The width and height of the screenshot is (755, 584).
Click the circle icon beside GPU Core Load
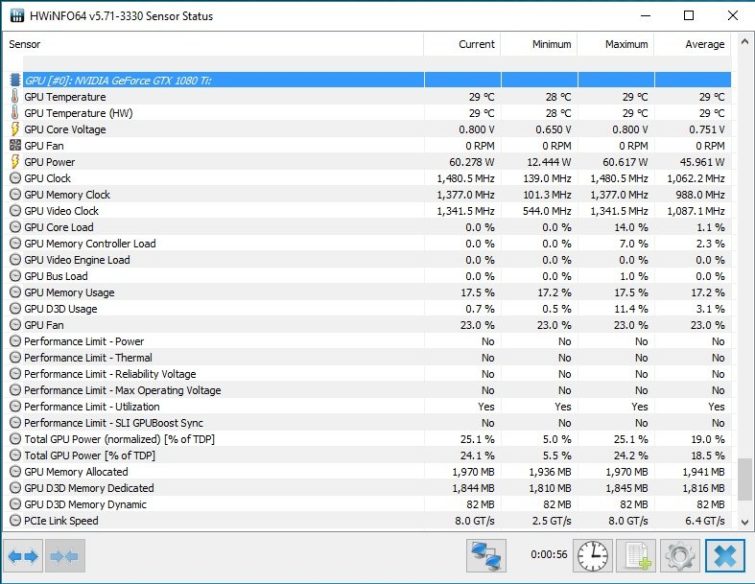pos(15,227)
